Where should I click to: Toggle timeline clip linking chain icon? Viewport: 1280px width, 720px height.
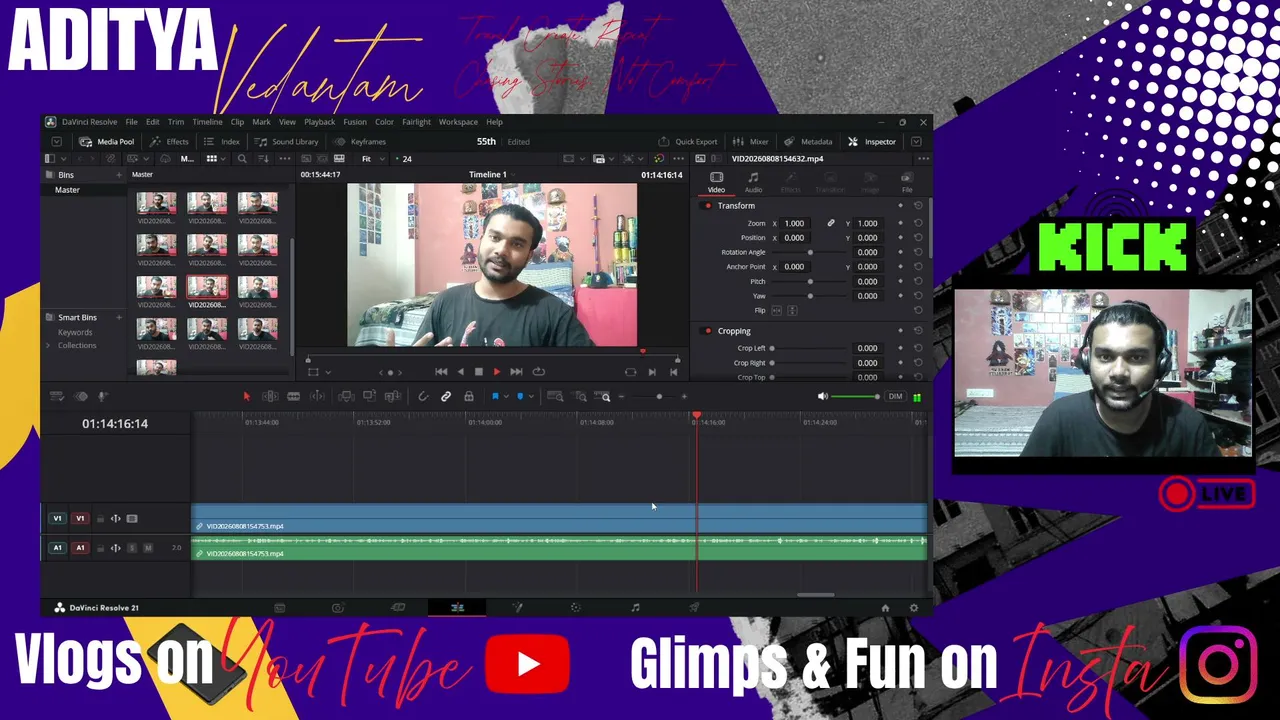(x=446, y=397)
